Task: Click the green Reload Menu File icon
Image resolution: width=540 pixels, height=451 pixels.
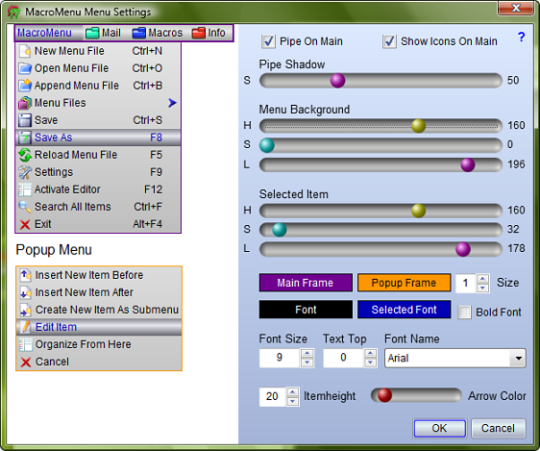Action: (x=25, y=155)
